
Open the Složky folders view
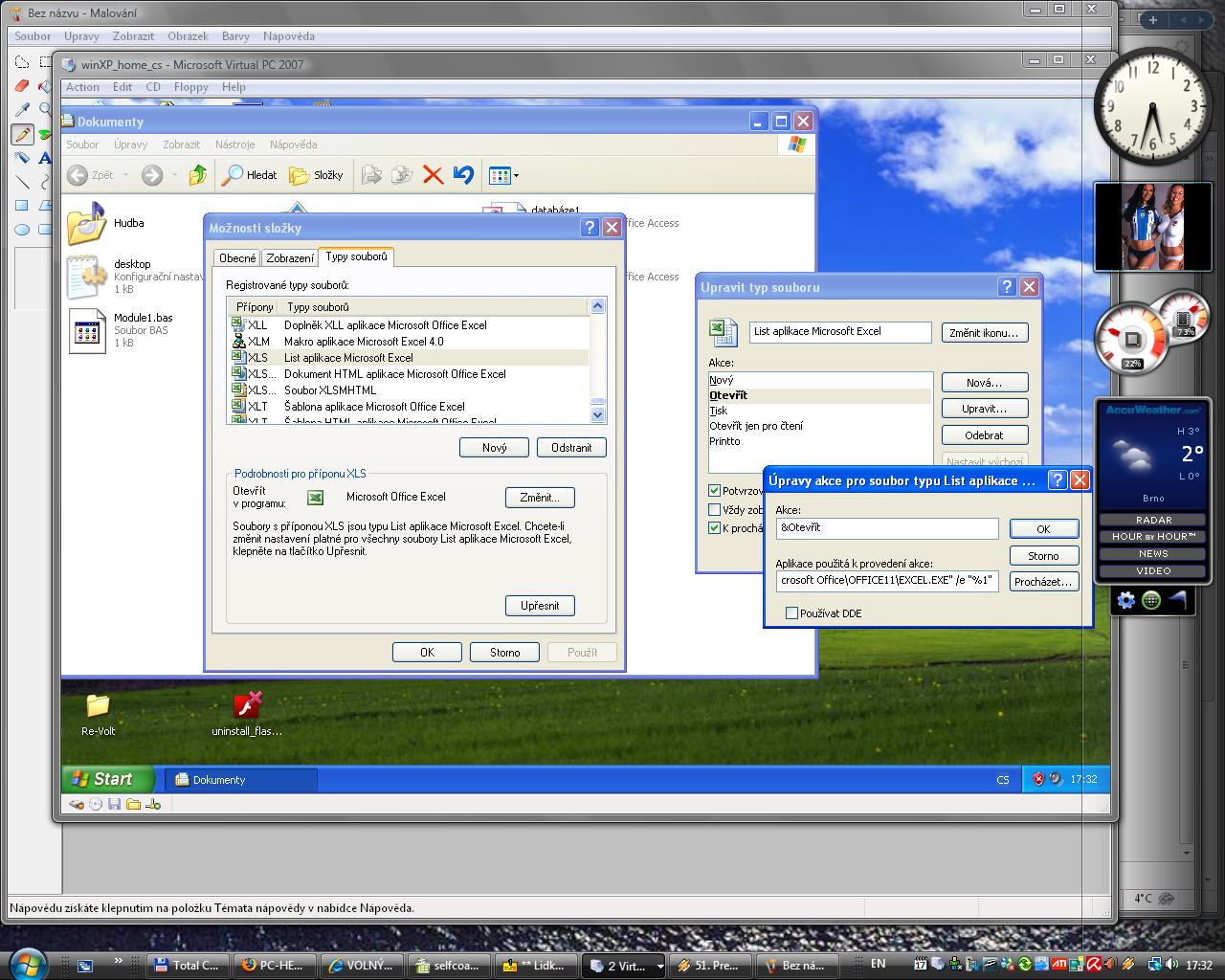[x=316, y=175]
